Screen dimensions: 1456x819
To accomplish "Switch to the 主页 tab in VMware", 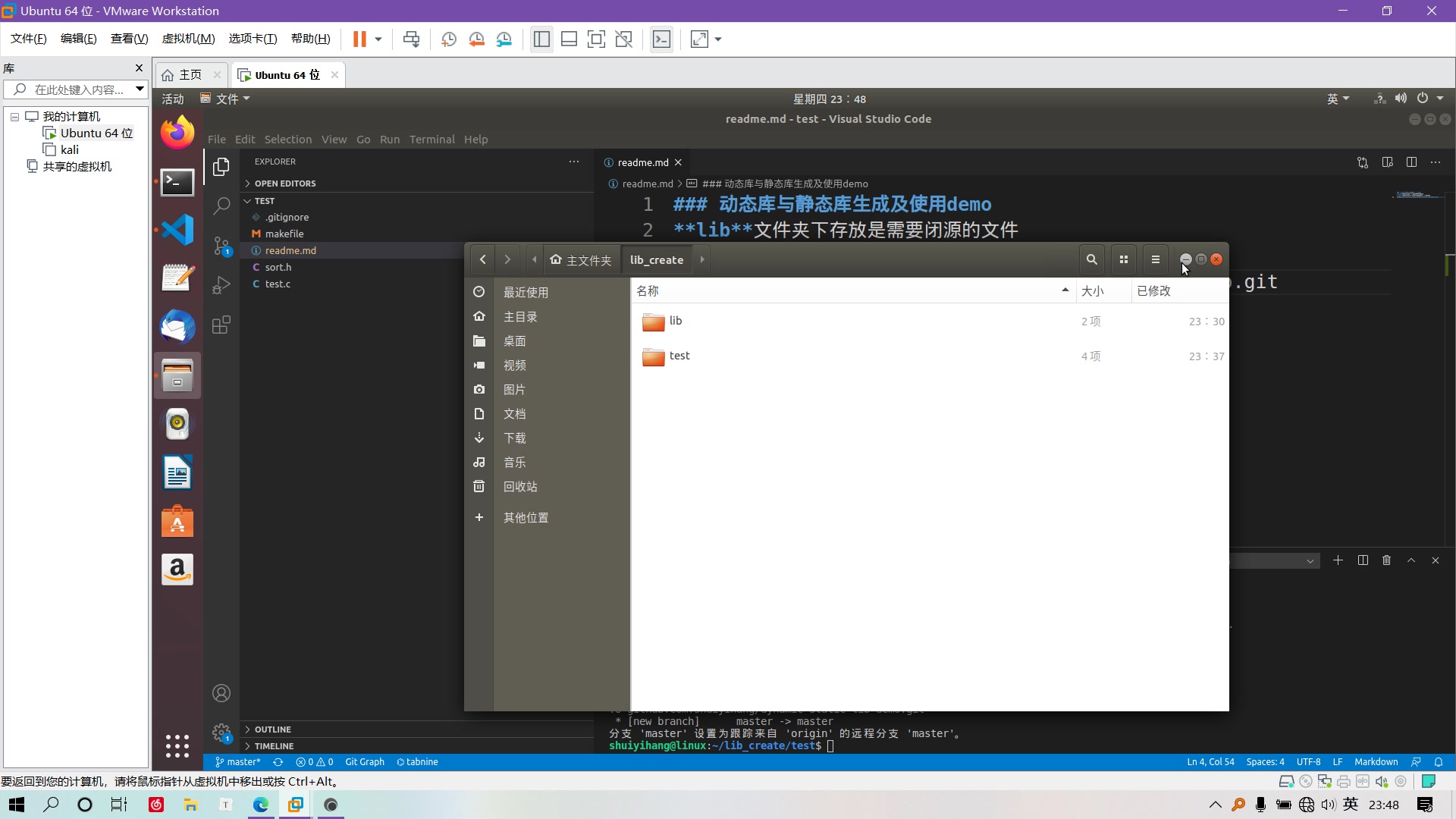I will point(190,75).
